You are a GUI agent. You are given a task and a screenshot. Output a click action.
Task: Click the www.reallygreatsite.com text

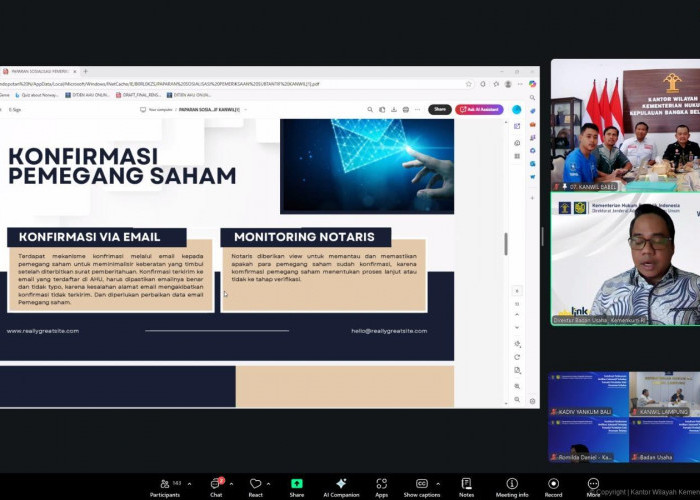pyautogui.click(x=43, y=331)
